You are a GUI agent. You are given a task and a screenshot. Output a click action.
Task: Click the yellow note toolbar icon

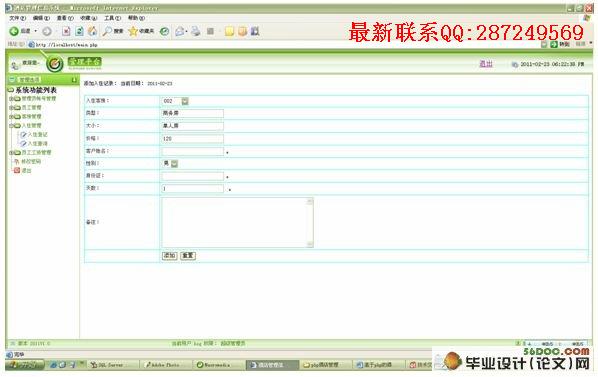(229, 31)
